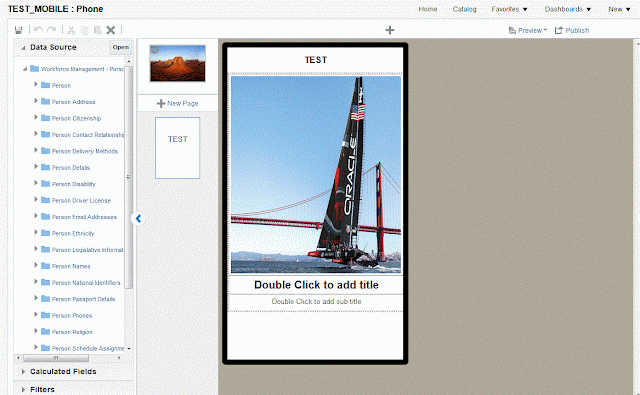Image resolution: width=640 pixels, height=395 pixels.
Task: Select the TEST page thumbnail
Action: 178,148
